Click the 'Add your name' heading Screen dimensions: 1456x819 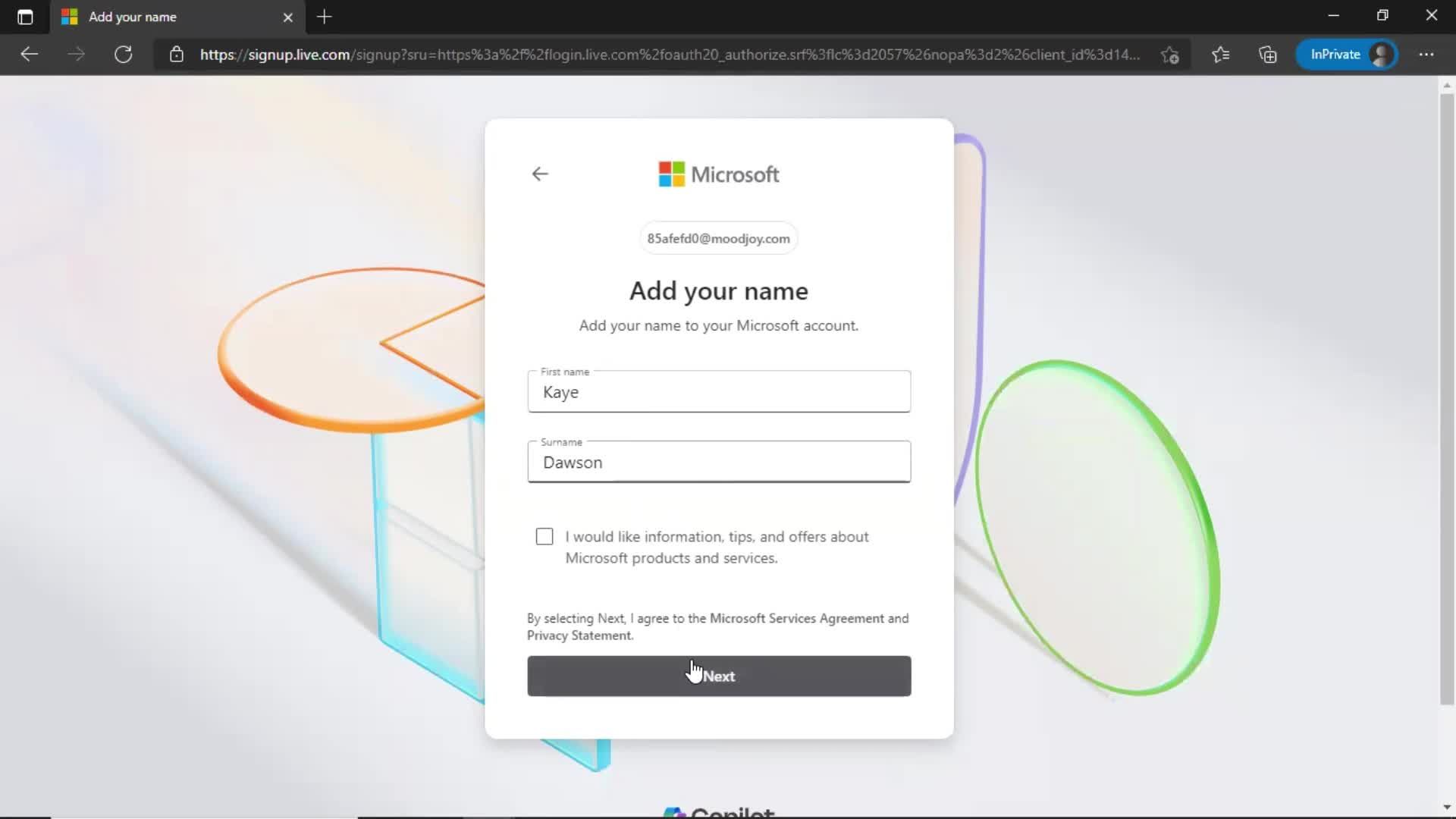(x=718, y=291)
